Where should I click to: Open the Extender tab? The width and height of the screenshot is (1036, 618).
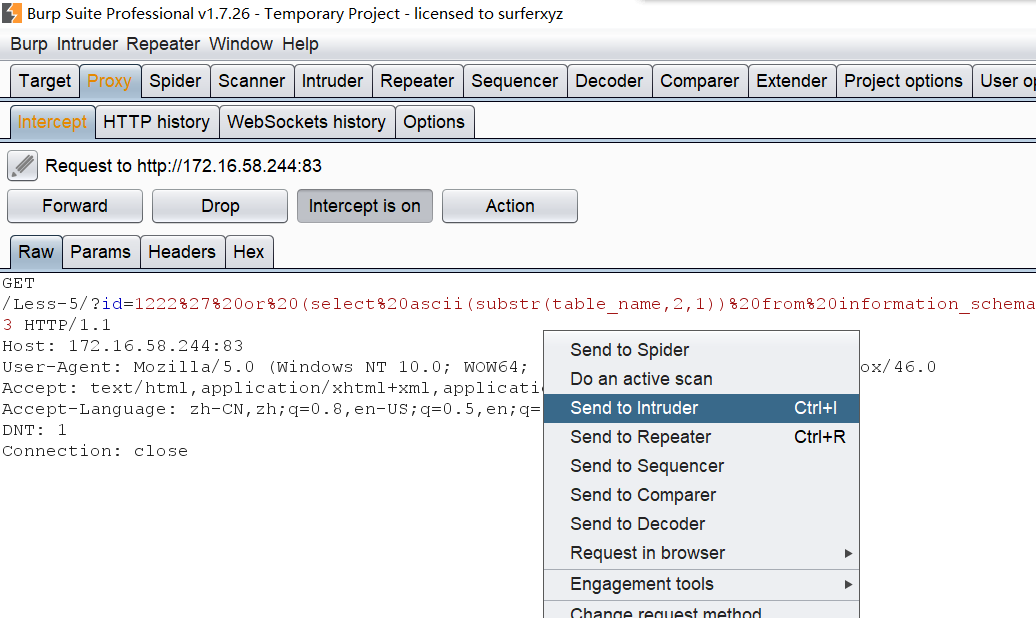pos(792,81)
